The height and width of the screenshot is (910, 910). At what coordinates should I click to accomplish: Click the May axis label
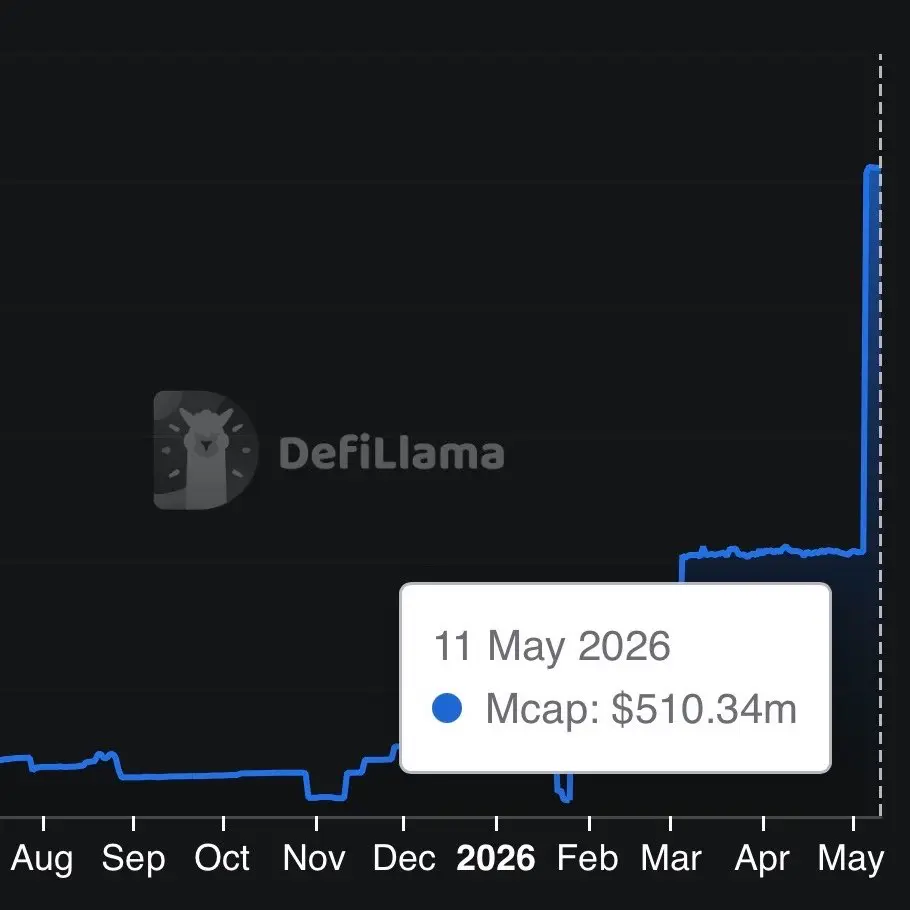coord(851,858)
